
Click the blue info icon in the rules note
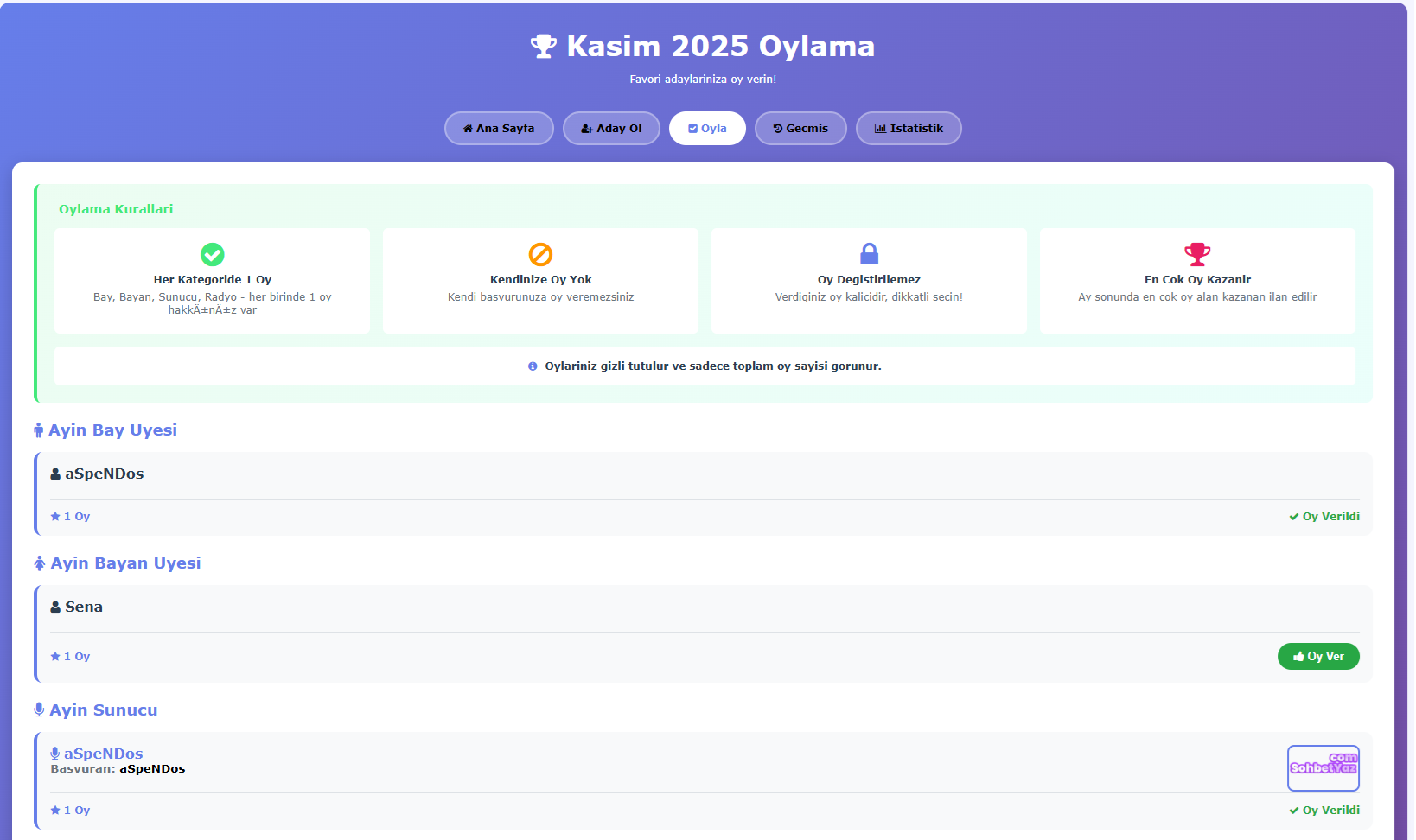point(533,366)
